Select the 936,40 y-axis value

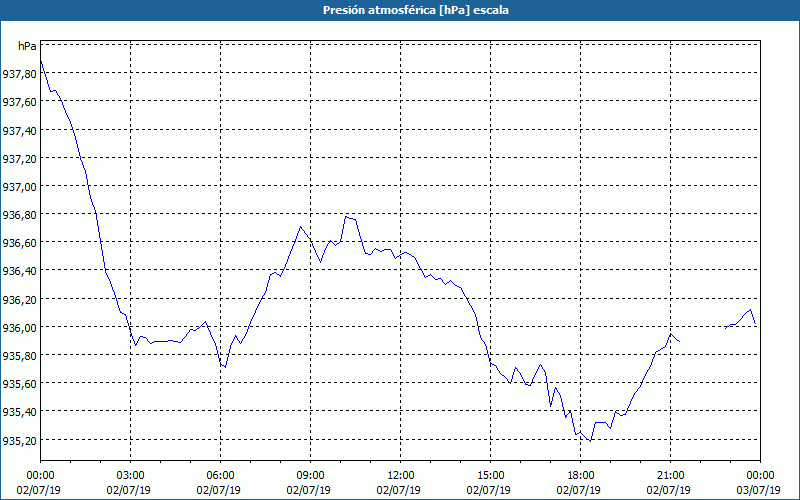coord(19,271)
